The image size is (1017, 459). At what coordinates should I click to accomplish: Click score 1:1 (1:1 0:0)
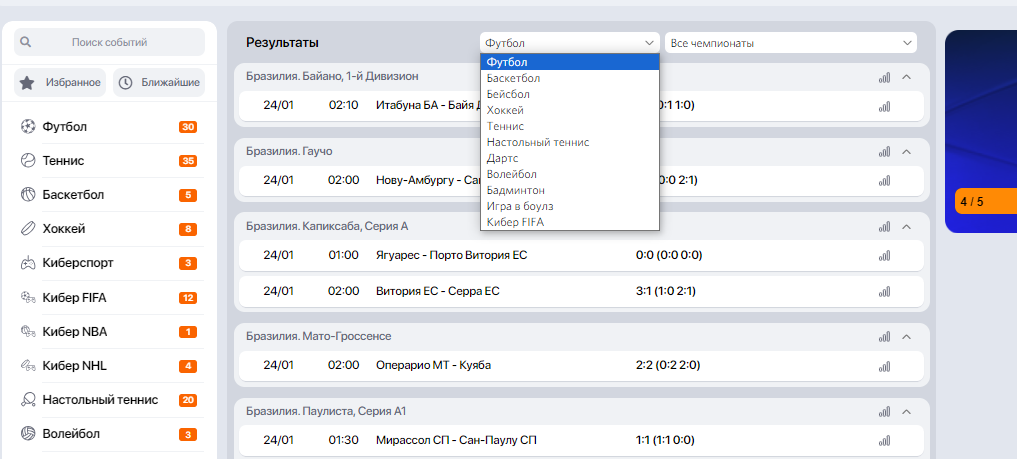click(665, 441)
